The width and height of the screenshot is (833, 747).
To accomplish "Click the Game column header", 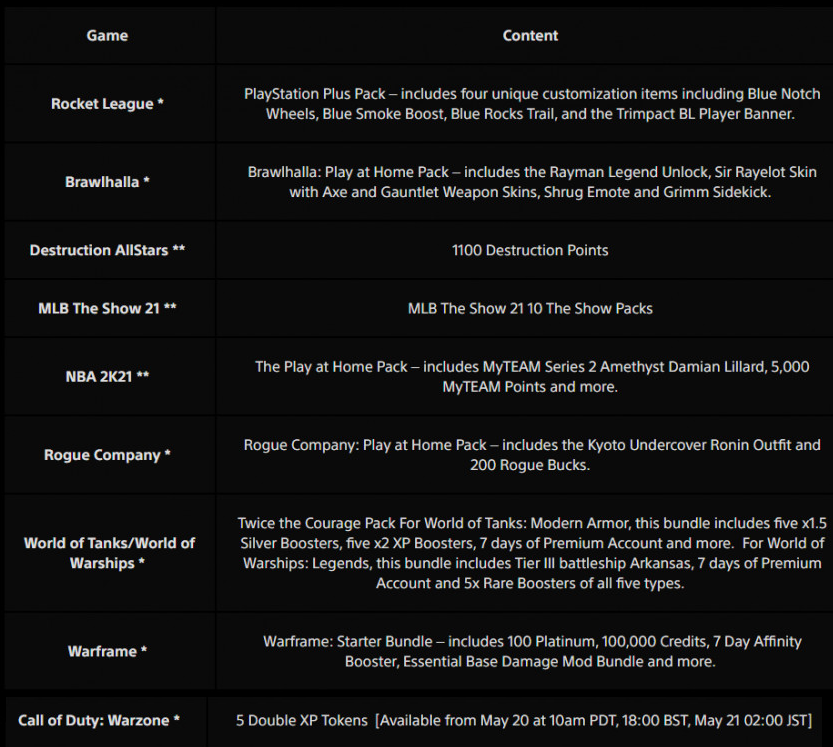I will 107,36.
